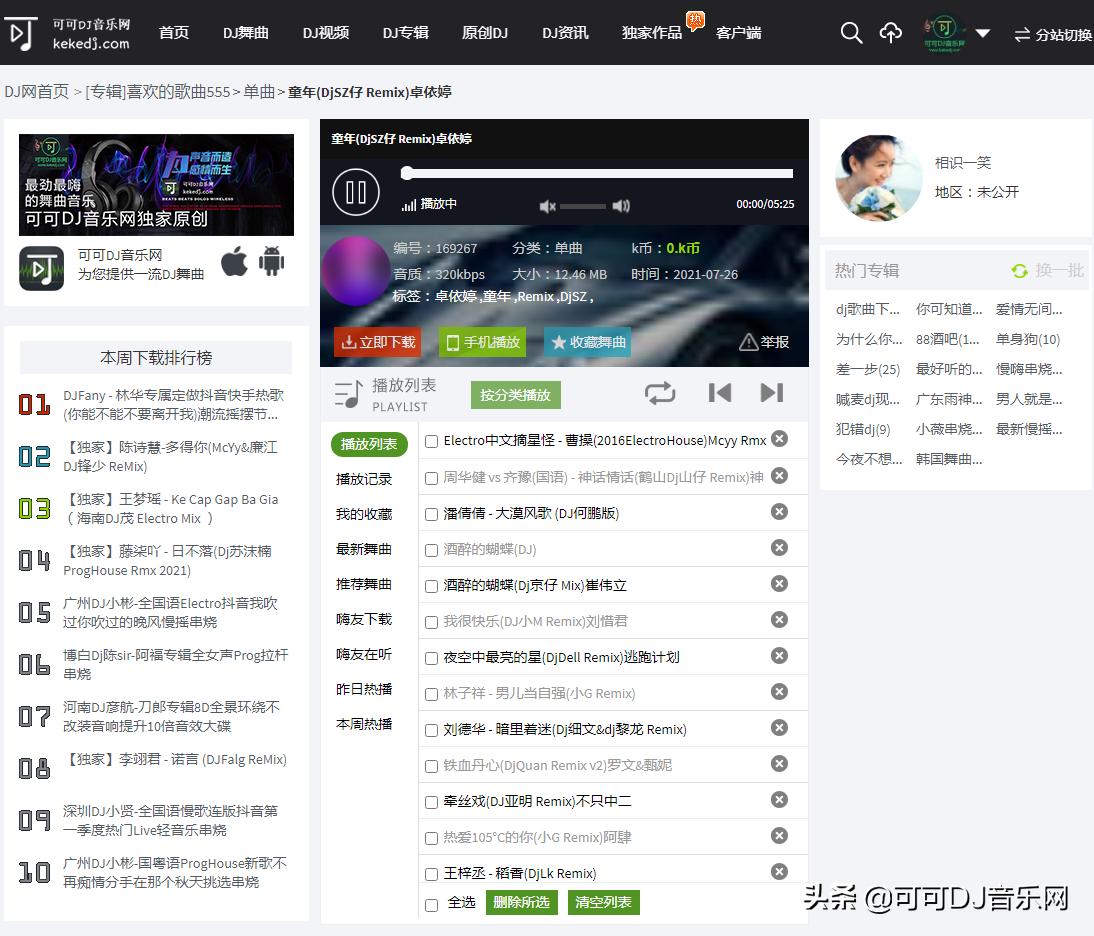Click the DJ网首页 breadcrumb link
The height and width of the screenshot is (936, 1094).
(37, 92)
